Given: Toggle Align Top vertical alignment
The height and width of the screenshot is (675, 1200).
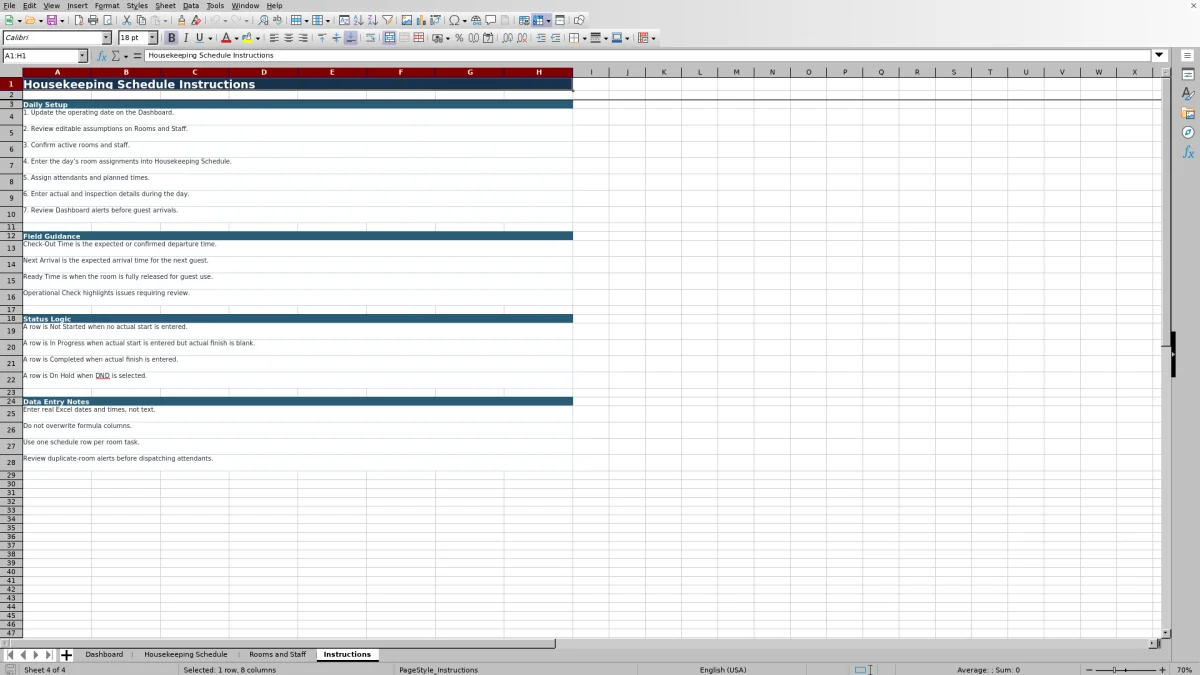Looking at the screenshot, I should coord(322,38).
